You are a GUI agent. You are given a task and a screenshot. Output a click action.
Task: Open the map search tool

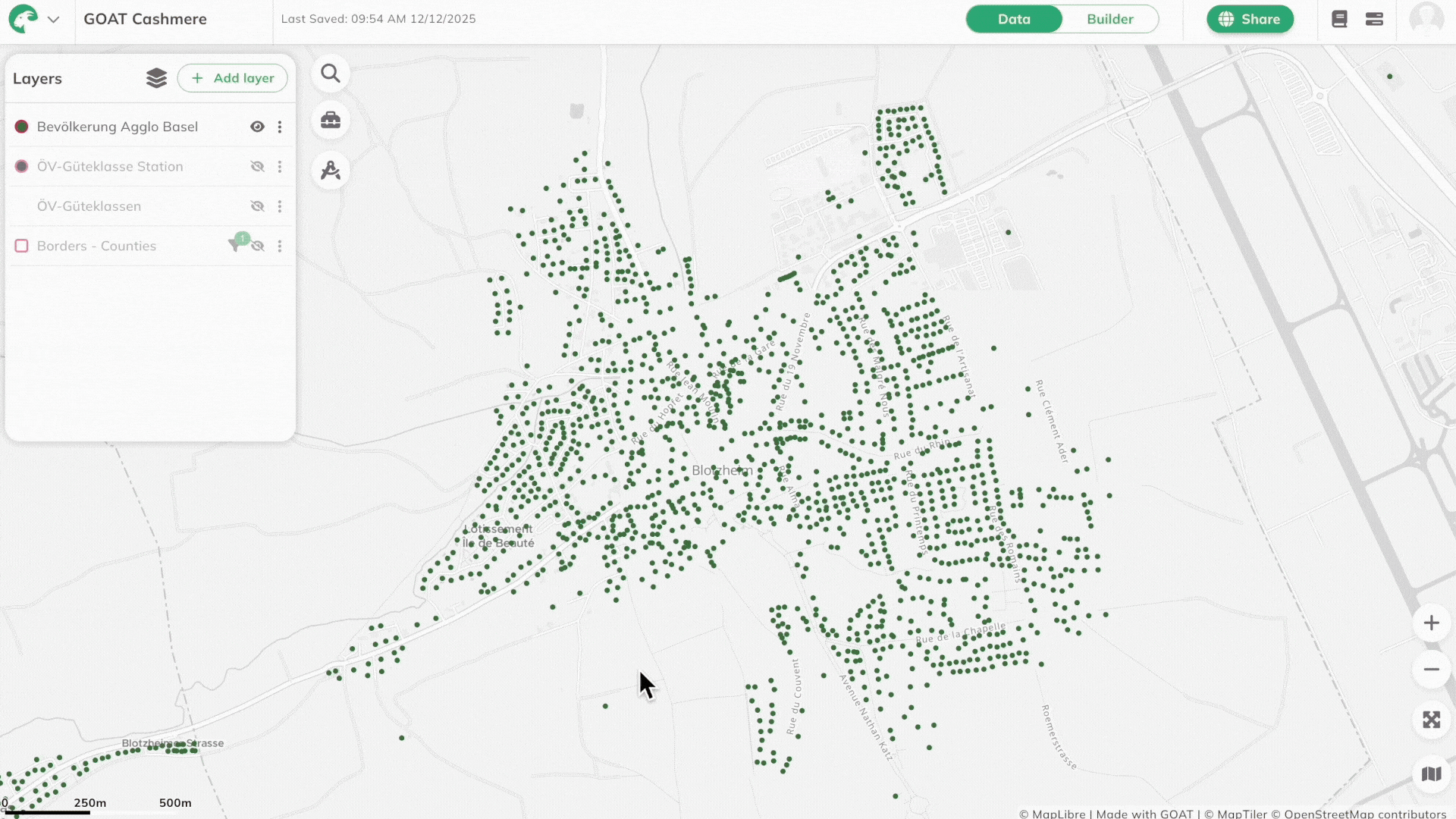[x=331, y=74]
